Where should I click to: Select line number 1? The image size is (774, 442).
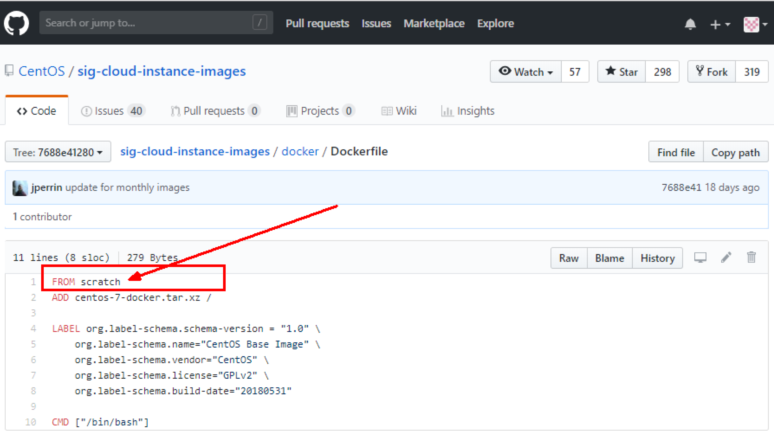pos(33,281)
